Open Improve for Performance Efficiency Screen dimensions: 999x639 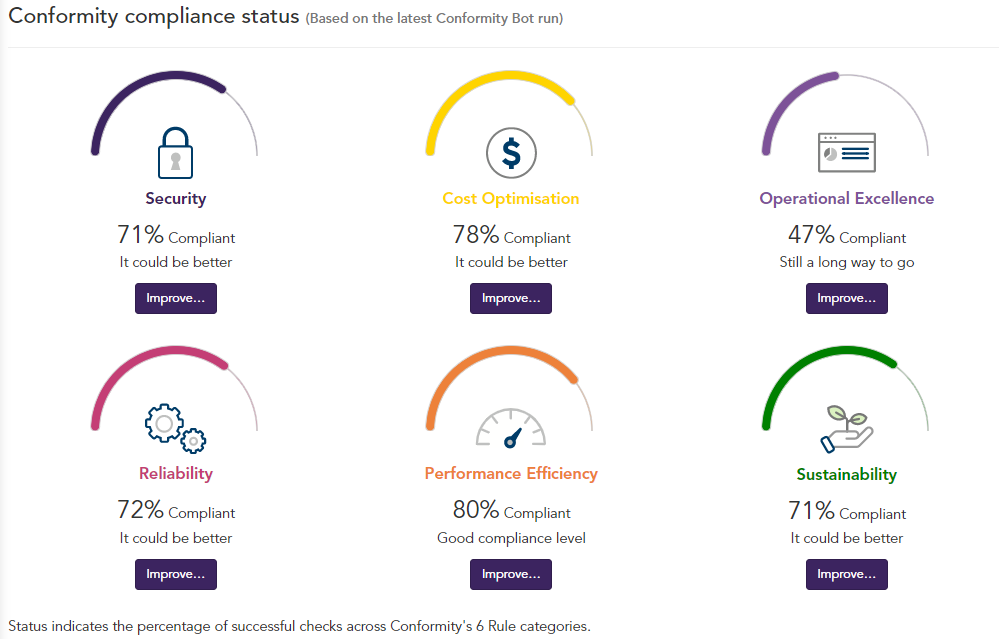[511, 574]
